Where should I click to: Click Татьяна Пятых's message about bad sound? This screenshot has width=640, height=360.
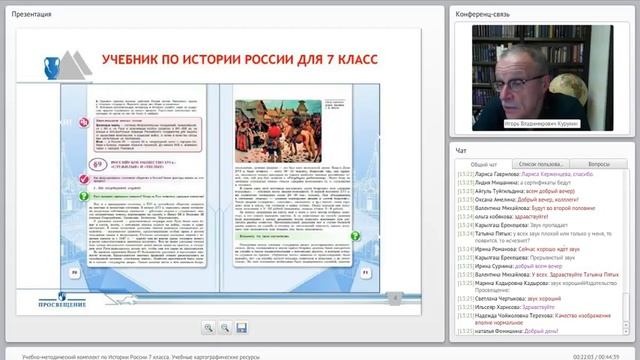(x=535, y=237)
